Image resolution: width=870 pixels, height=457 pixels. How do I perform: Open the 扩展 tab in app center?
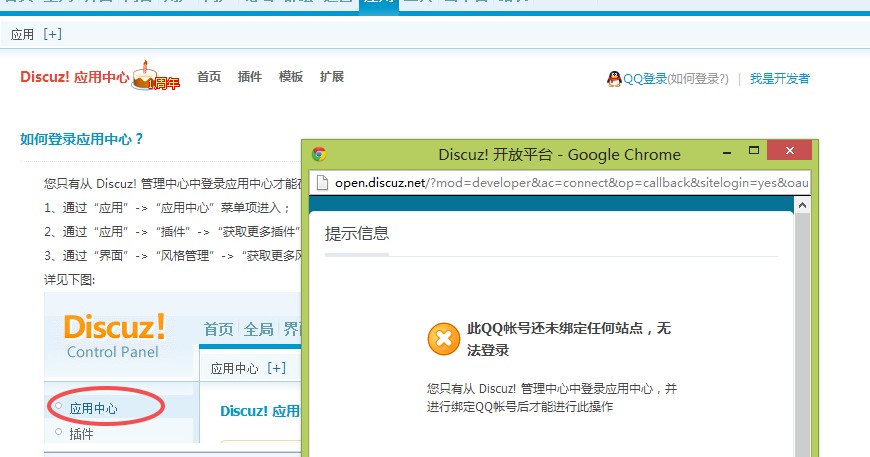332,77
